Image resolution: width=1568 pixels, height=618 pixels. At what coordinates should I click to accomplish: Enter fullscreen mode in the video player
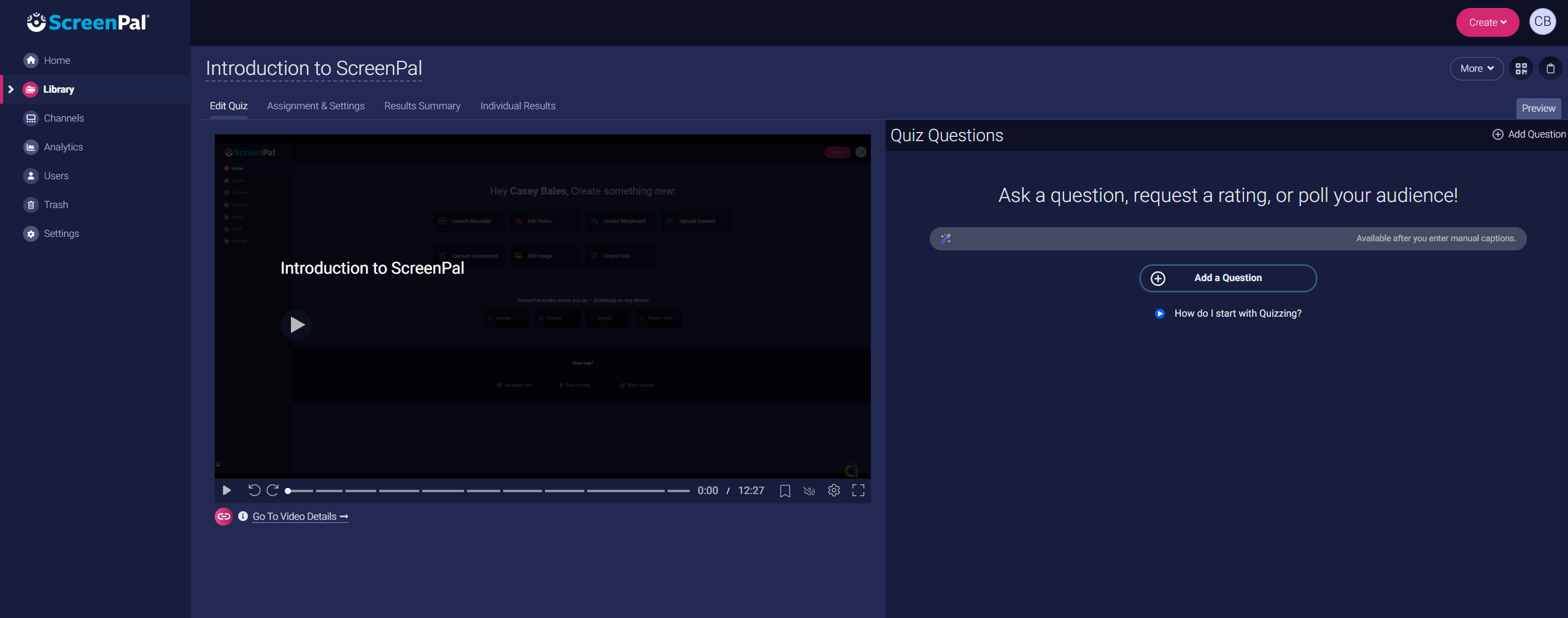[x=858, y=490]
